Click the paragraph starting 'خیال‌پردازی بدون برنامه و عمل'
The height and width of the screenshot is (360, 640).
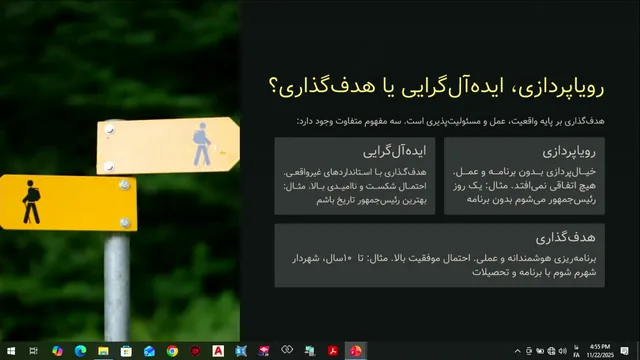[x=524, y=186]
